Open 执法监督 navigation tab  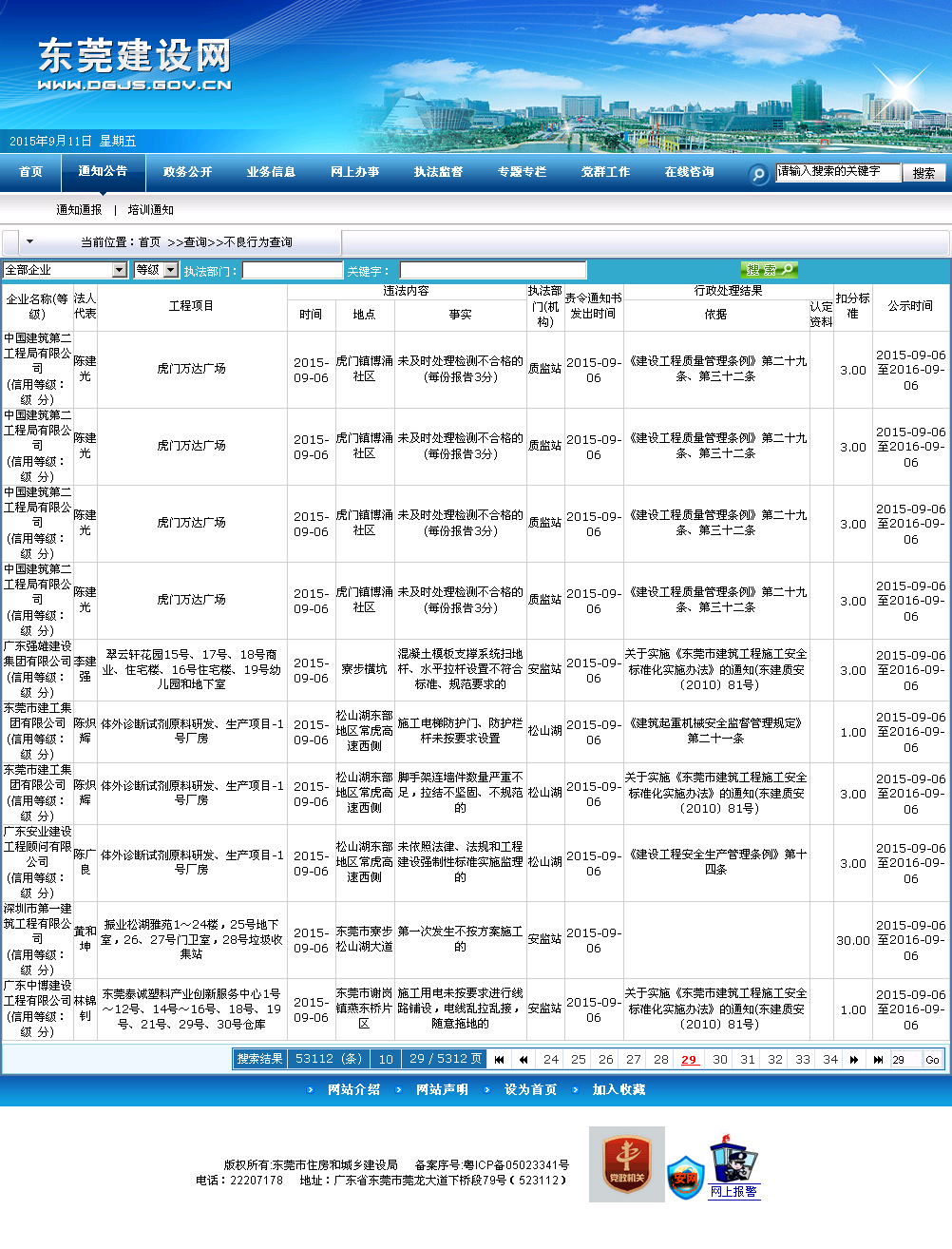(438, 172)
